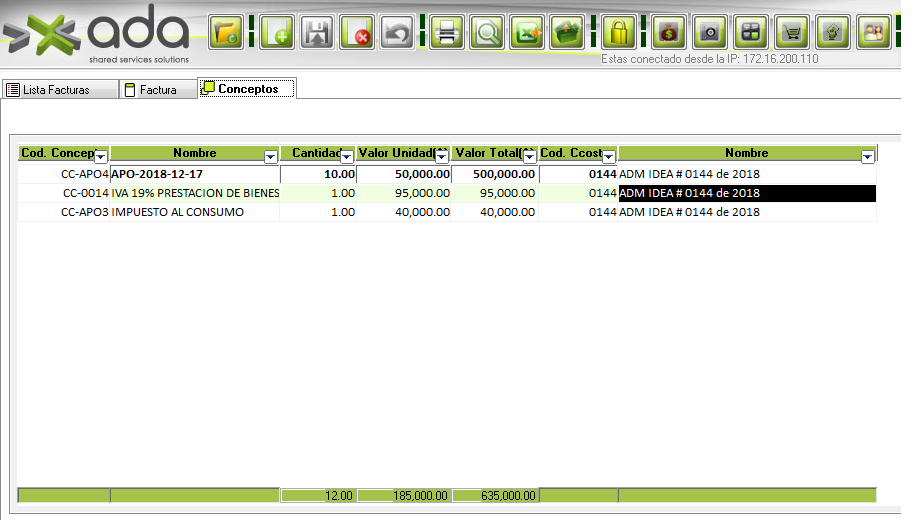Viewport: 920px width, 528px height.
Task: Click the shopping cart icon
Action: click(x=792, y=32)
